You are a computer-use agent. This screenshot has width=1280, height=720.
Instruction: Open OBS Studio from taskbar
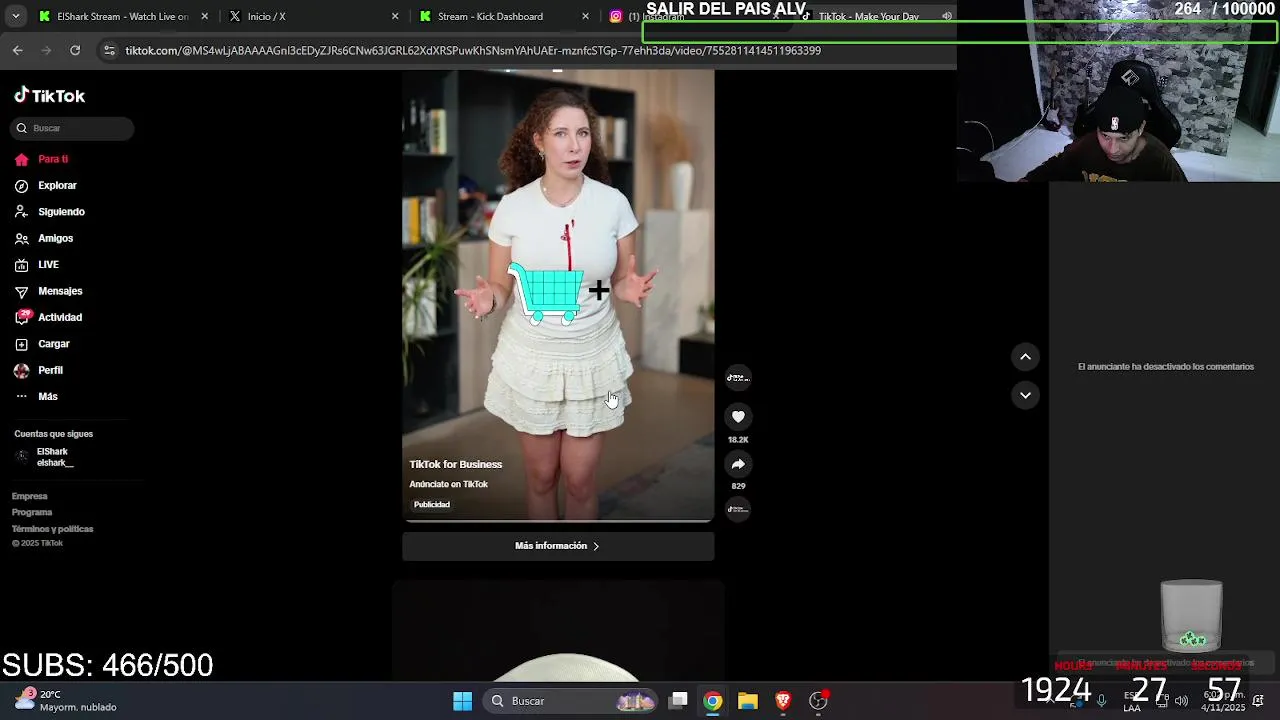click(x=819, y=701)
